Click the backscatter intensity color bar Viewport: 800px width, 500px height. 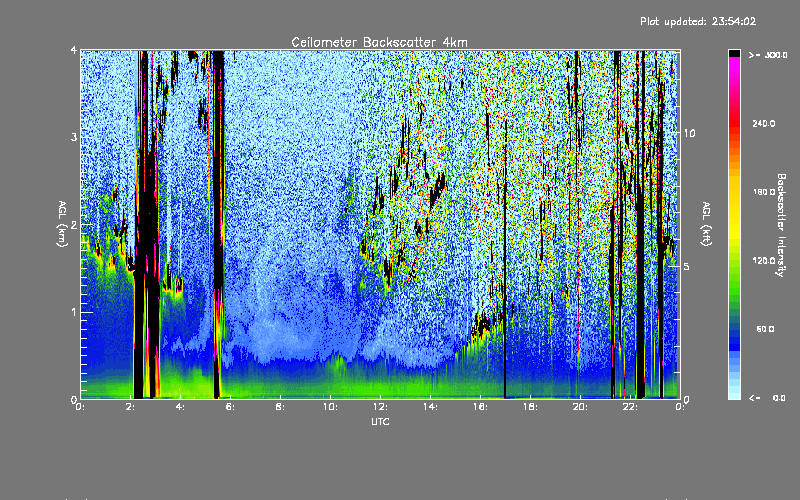click(x=734, y=224)
